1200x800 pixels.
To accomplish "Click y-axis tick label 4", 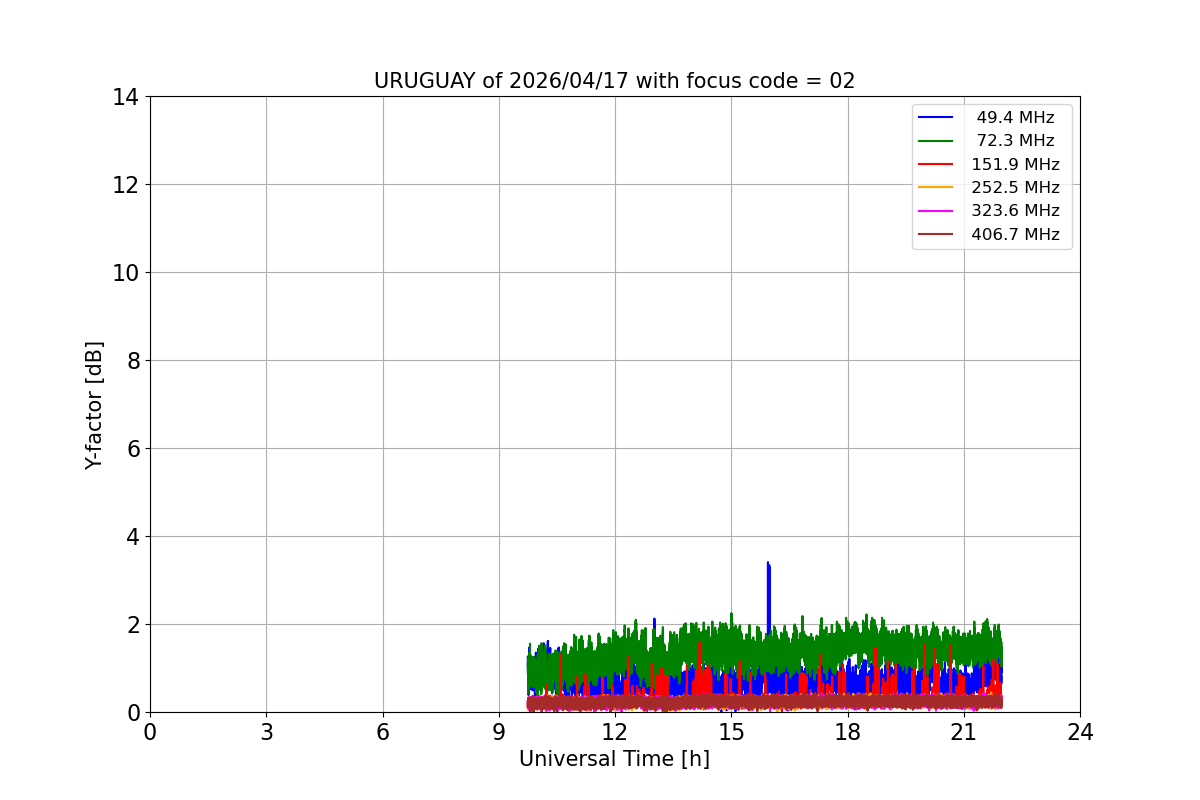I will pos(132,537).
